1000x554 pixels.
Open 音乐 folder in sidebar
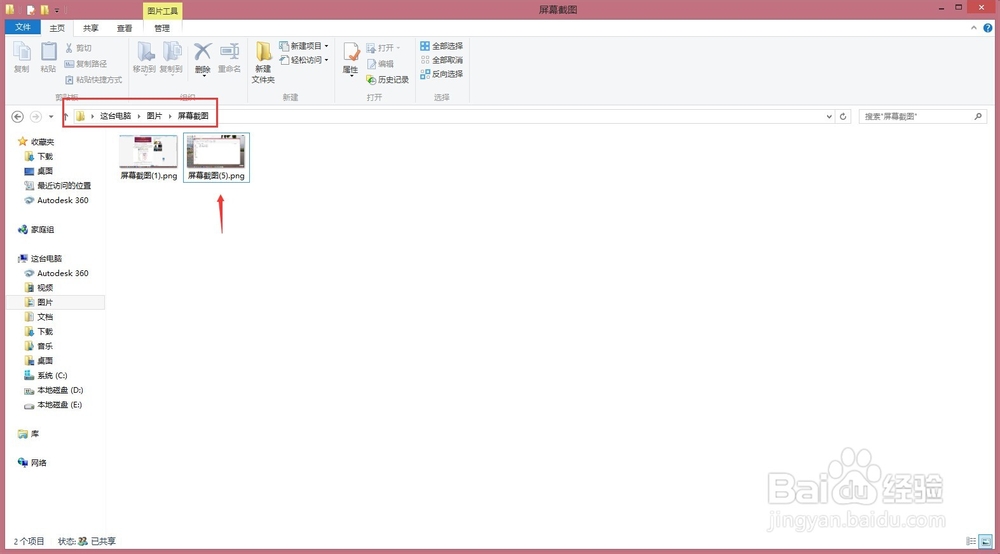38,346
